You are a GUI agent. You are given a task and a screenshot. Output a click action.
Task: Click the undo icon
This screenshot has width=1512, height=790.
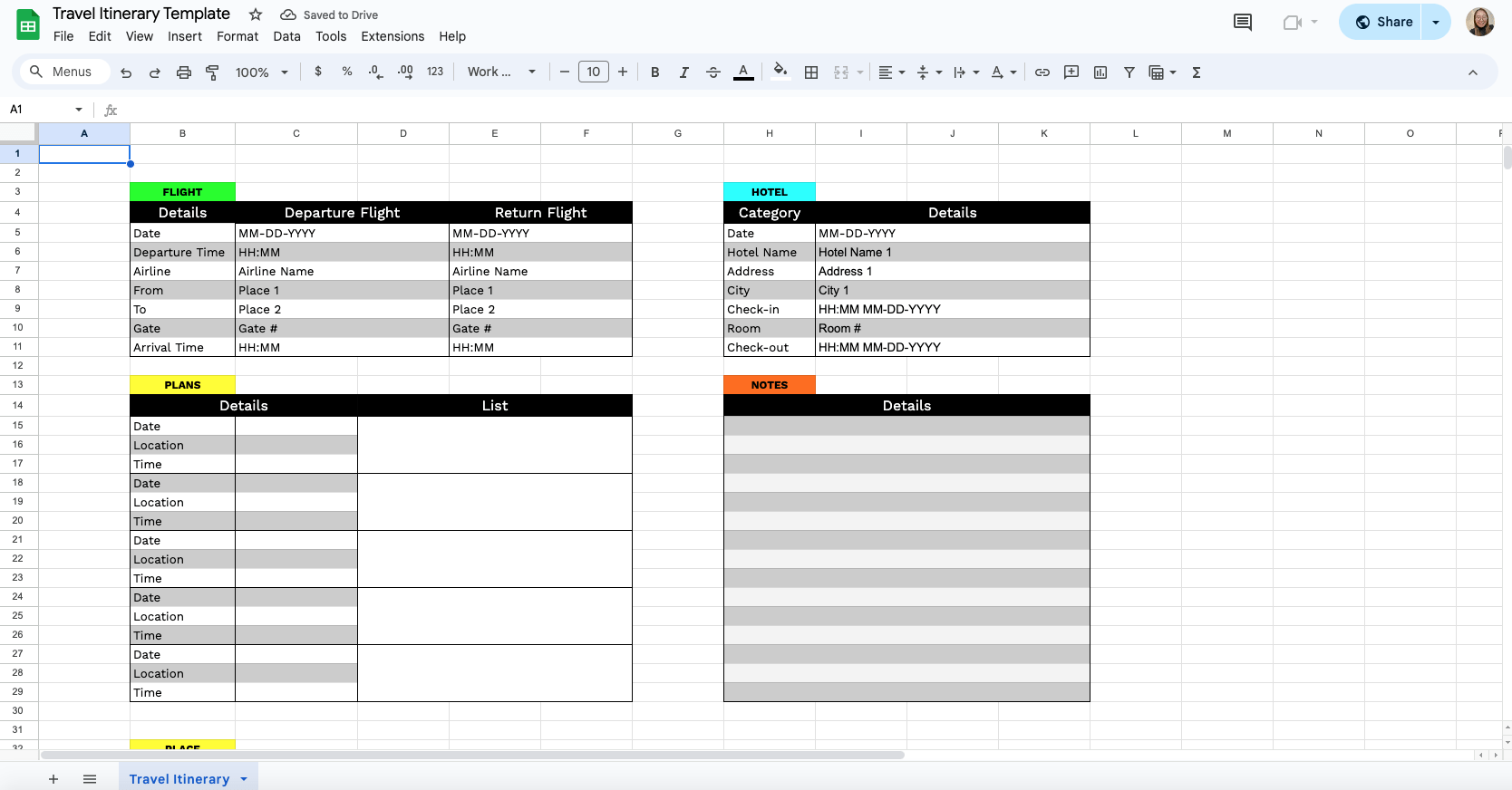tap(126, 72)
